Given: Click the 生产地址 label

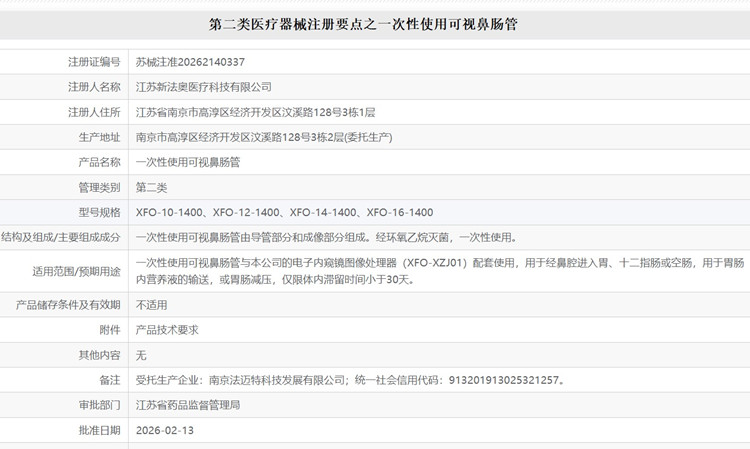Looking at the screenshot, I should (x=99, y=137).
